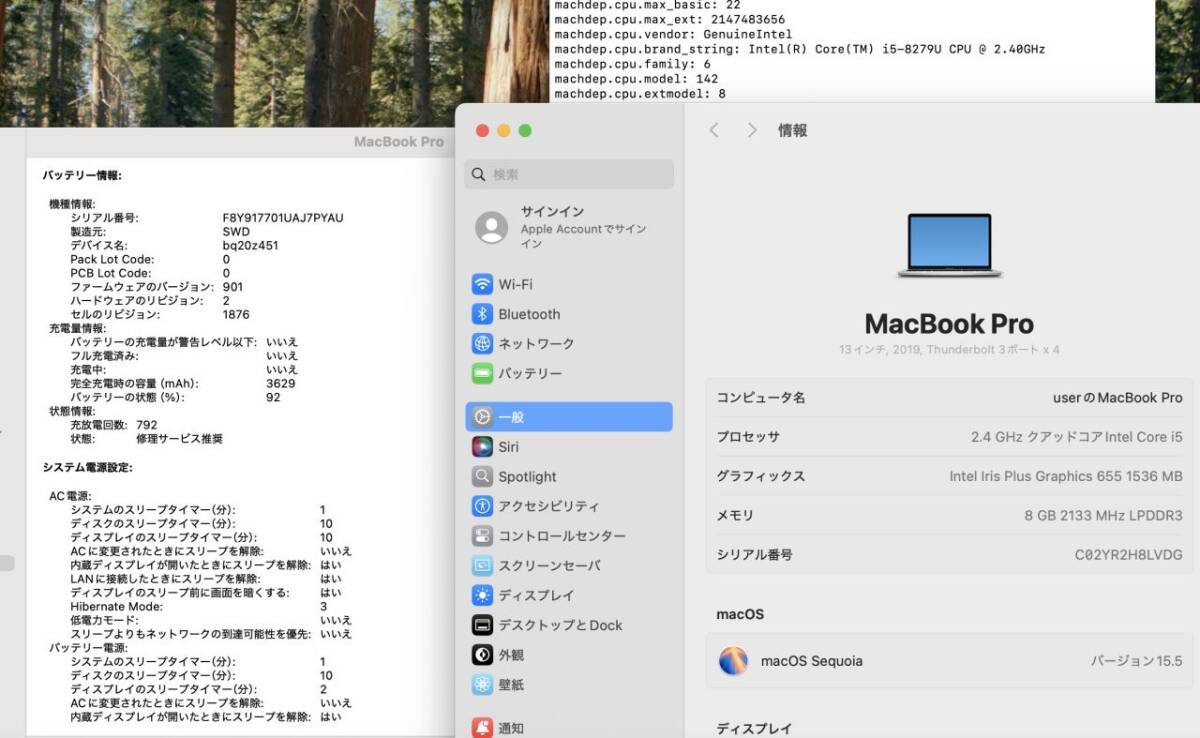Open the Spotlight settings icon
Image resolution: width=1200 pixels, height=738 pixels.
481,476
